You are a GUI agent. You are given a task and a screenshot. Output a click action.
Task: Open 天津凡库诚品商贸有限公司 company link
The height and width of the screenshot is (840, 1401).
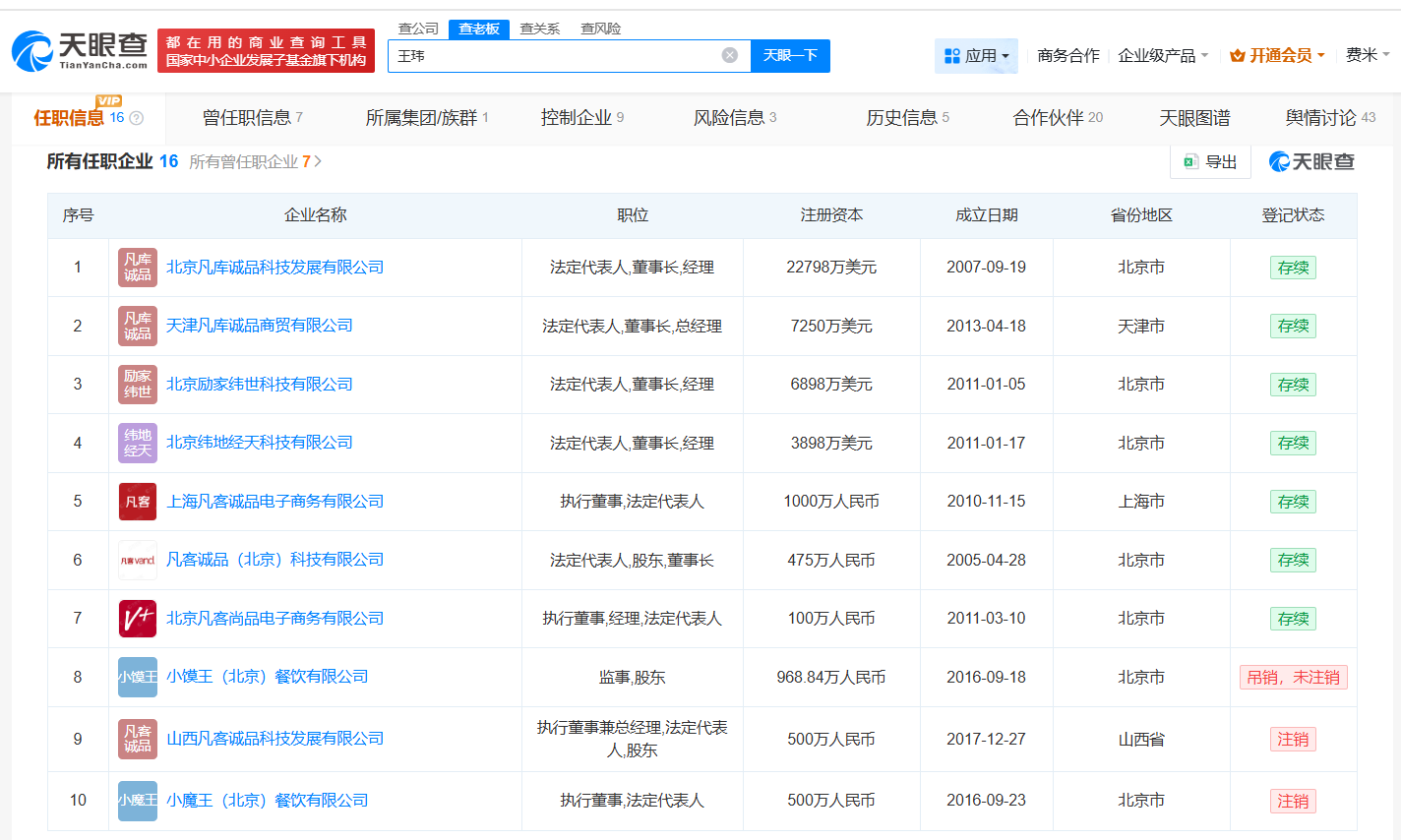(x=259, y=326)
